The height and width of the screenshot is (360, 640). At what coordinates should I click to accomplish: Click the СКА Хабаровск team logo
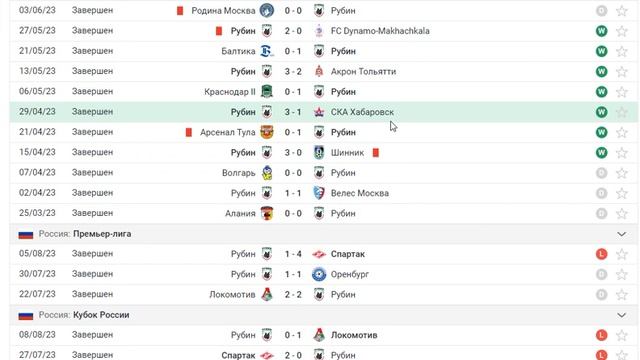coord(319,112)
